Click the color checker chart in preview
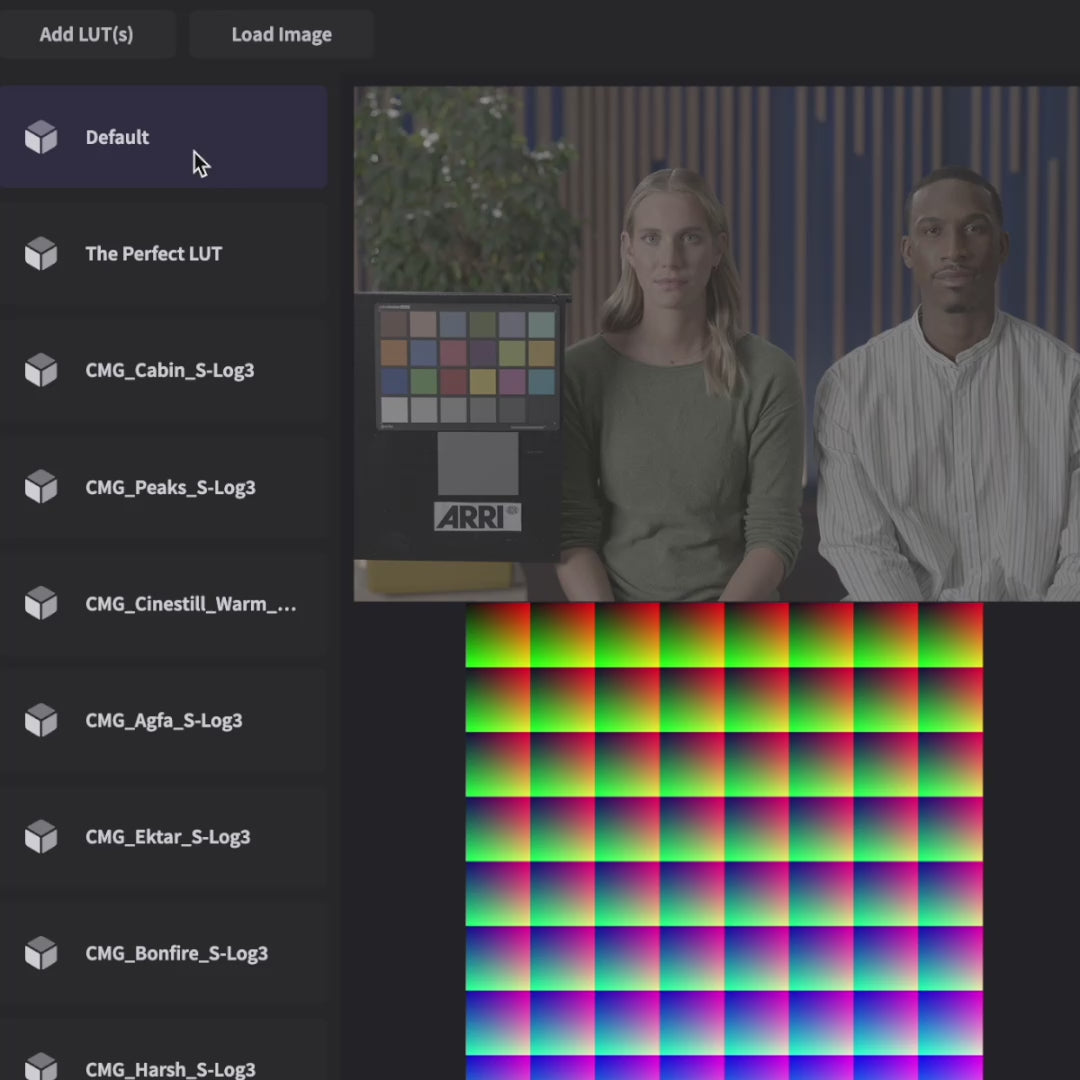Screen dimensions: 1080x1080 (467, 366)
